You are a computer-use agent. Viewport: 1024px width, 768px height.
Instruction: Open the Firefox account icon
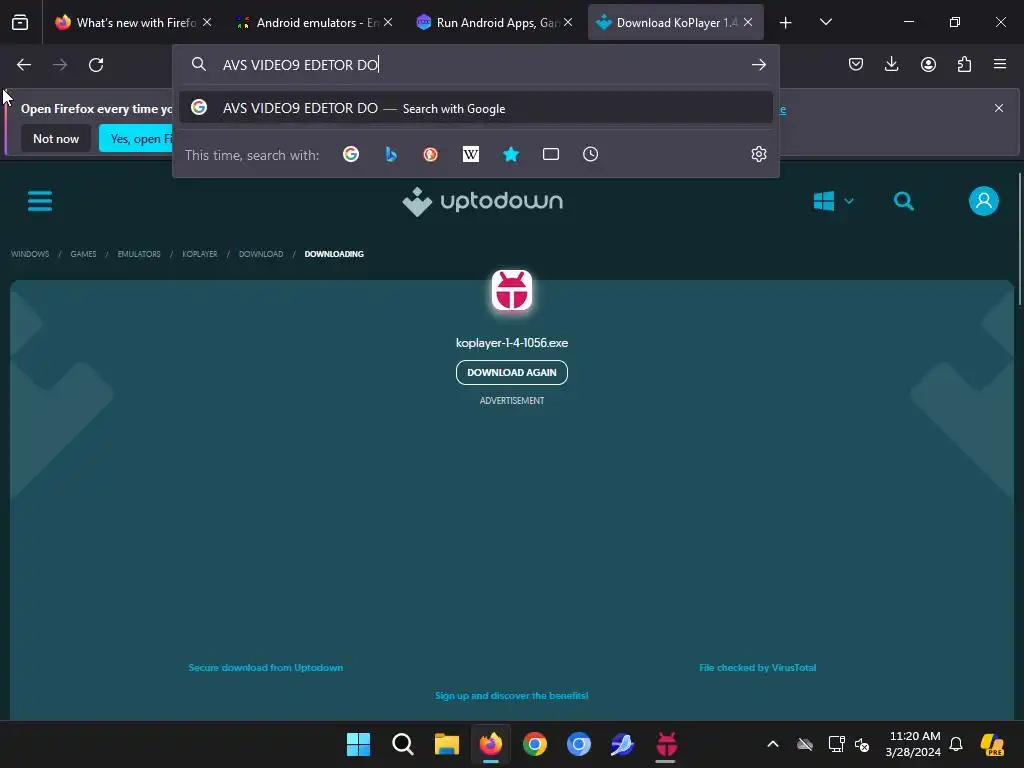(928, 64)
